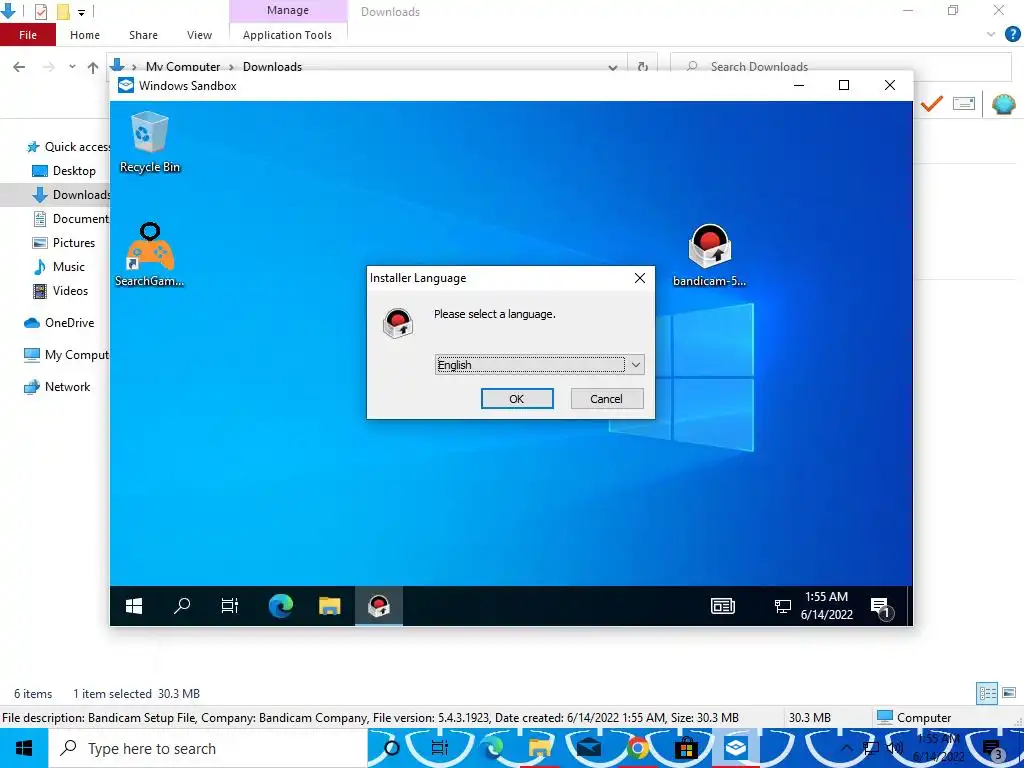Image resolution: width=1024 pixels, height=768 pixels.
Task: Maximize the Windows Sandbox window
Action: click(844, 86)
